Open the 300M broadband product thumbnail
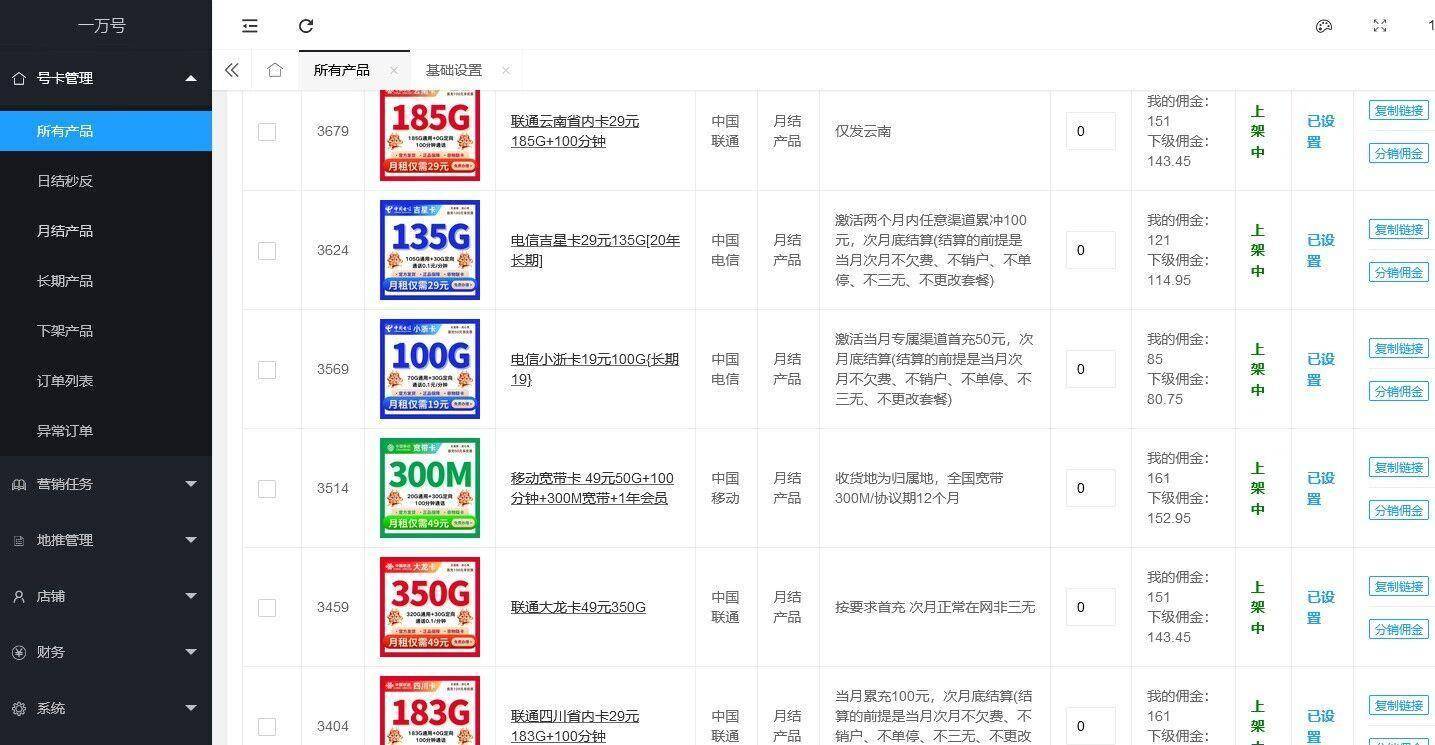1435x745 pixels. [430, 488]
